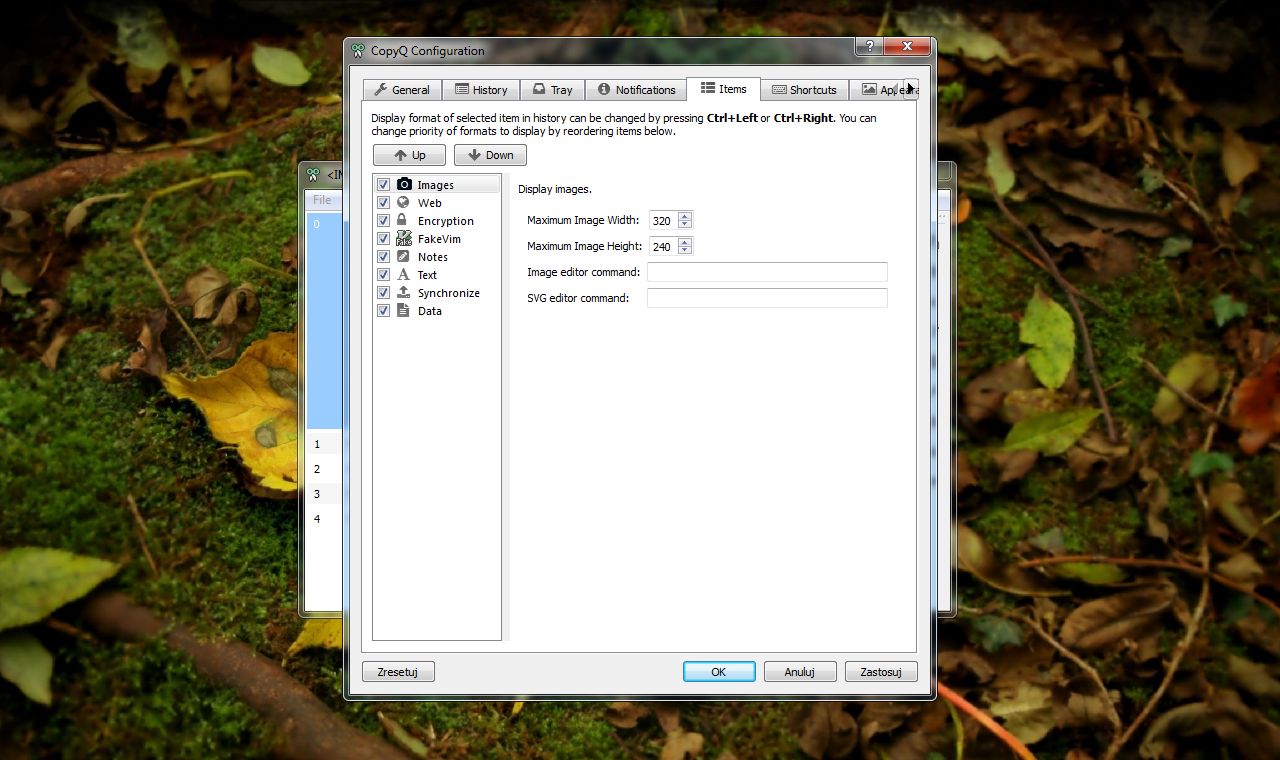Viewport: 1280px width, 760px height.
Task: Select the Encryption padlock icon
Action: click(402, 220)
